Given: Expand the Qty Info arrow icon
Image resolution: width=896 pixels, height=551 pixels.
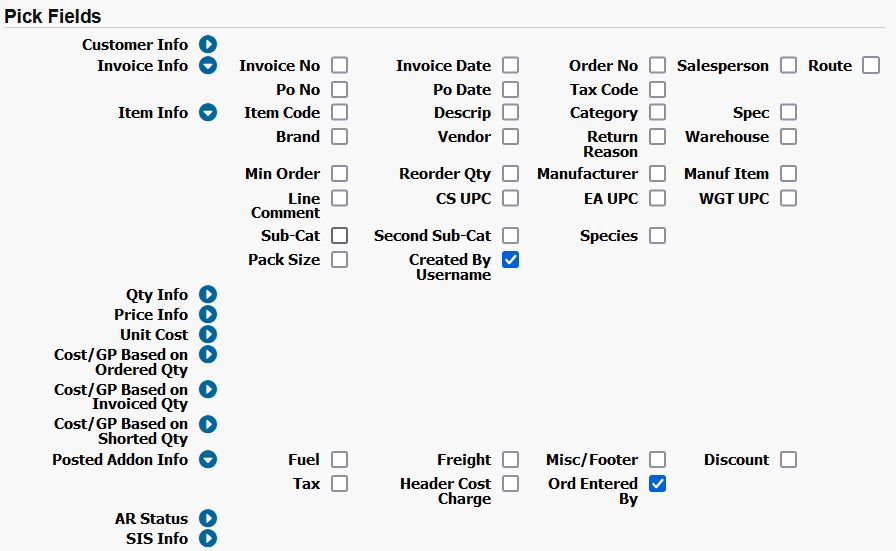Looking at the screenshot, I should coord(208,294).
